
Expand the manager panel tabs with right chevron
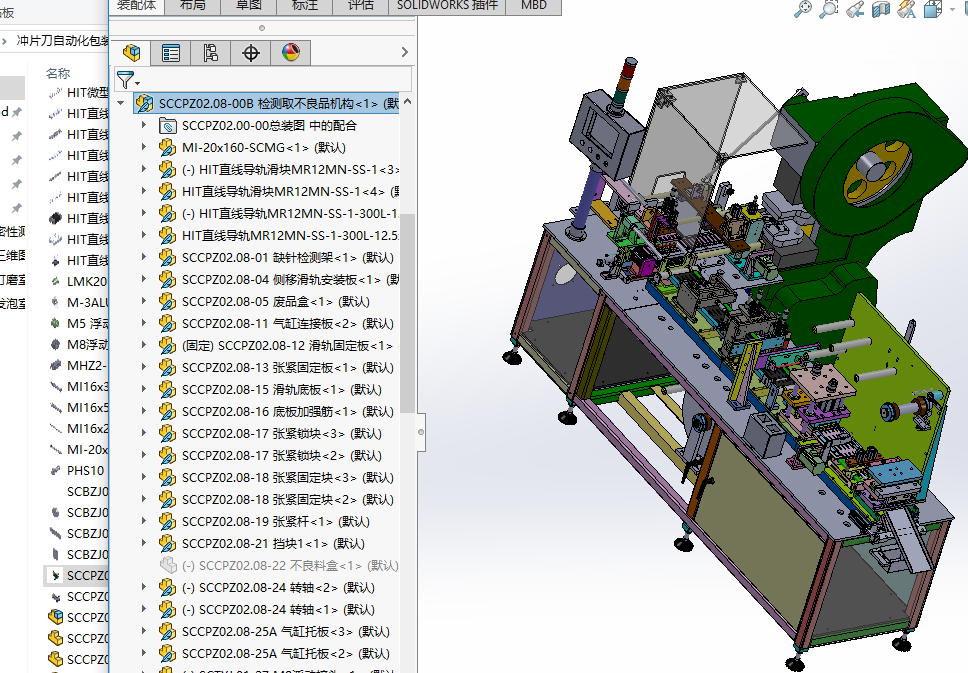click(404, 53)
